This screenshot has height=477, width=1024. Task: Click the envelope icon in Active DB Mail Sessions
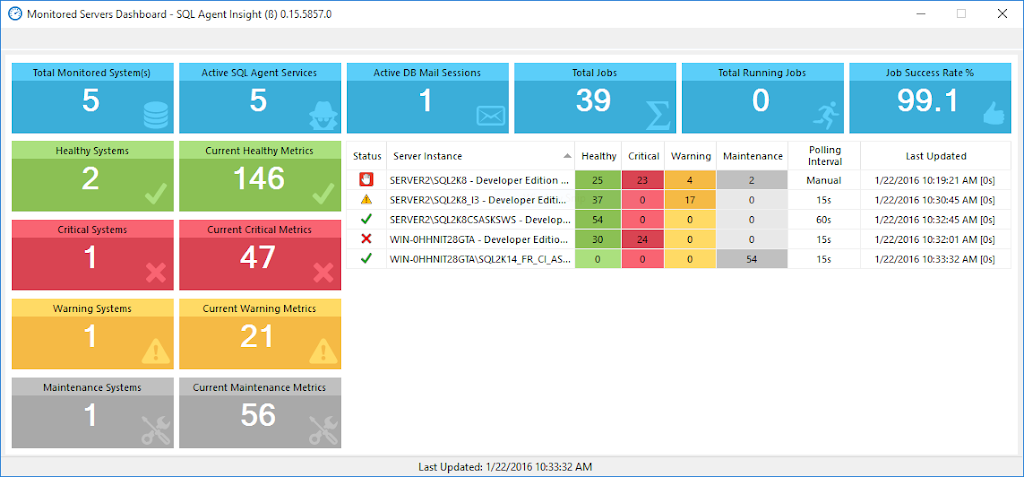(x=491, y=116)
